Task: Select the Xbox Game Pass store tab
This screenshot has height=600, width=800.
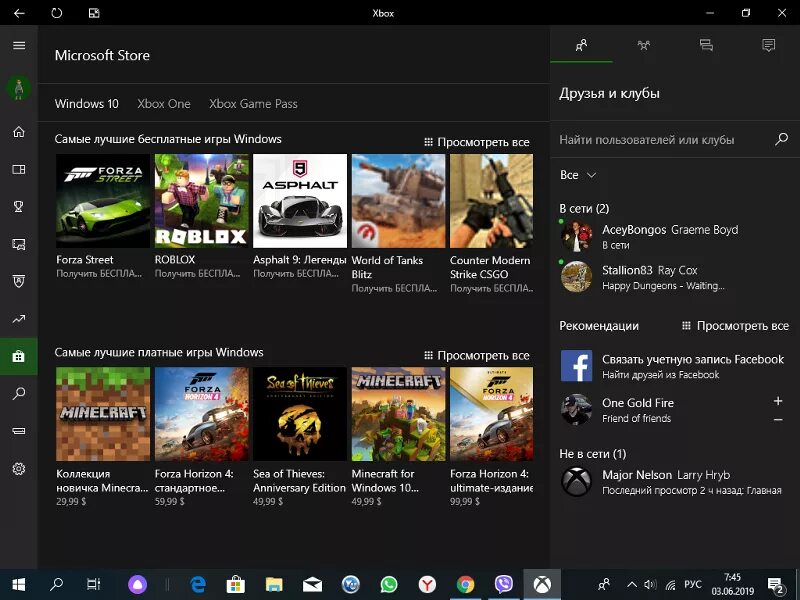Action: 253,104
